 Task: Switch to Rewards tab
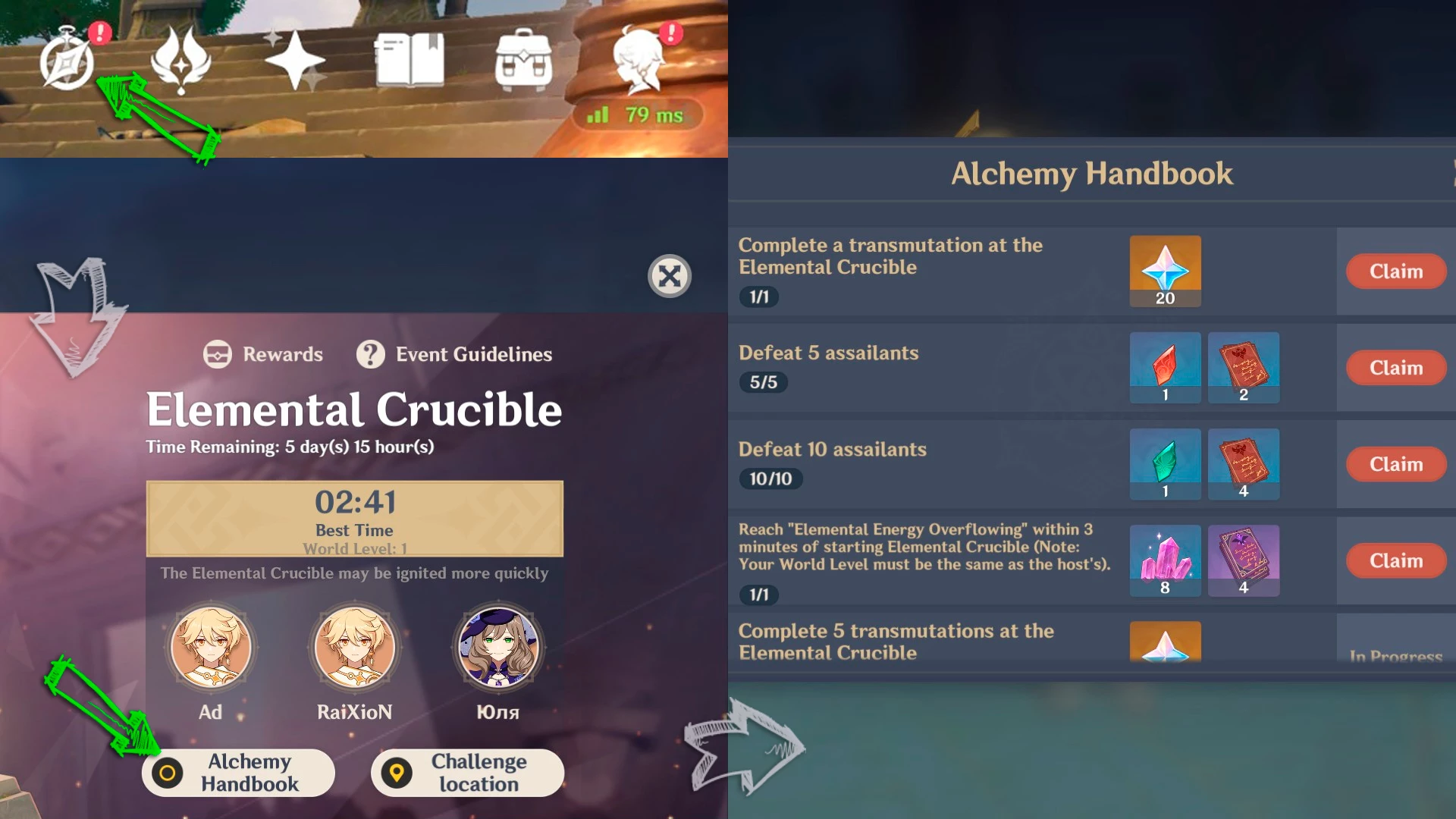point(263,353)
